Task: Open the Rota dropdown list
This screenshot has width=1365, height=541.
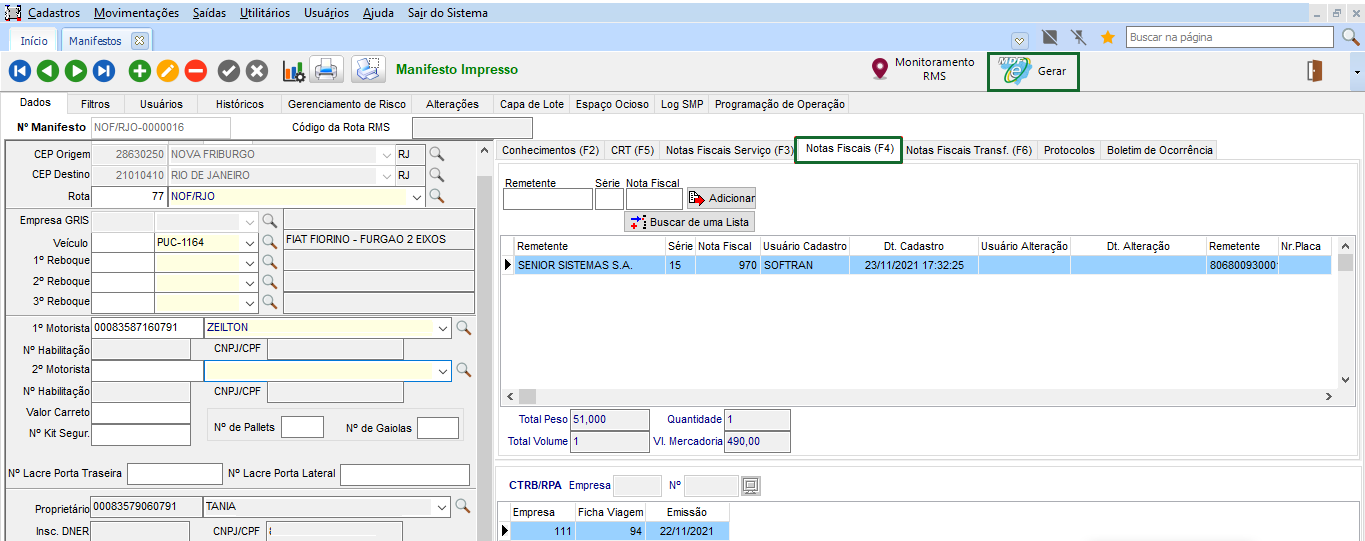Action: coord(415,196)
